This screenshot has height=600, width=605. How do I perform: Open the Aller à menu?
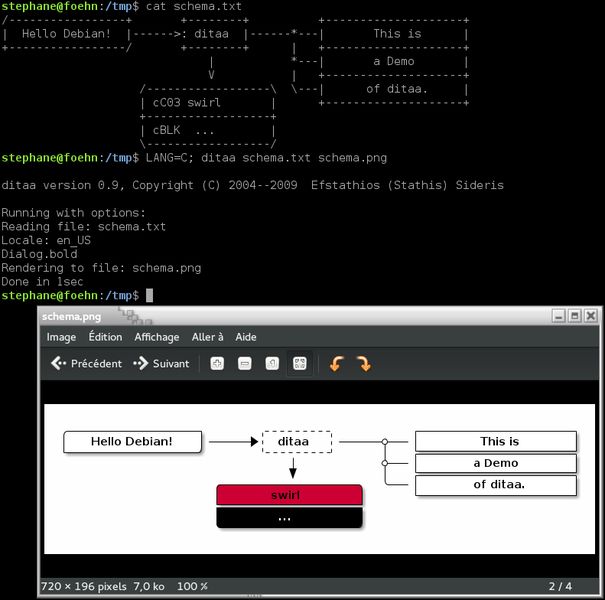[208, 337]
